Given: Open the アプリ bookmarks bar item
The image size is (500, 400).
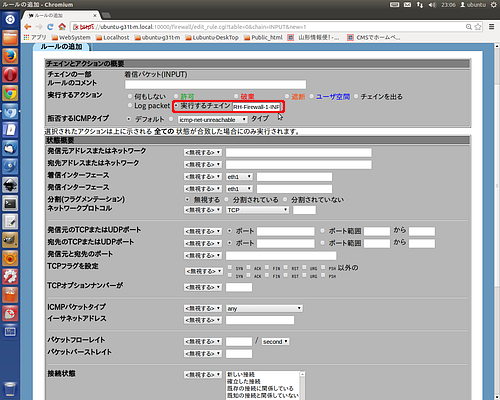Looking at the screenshot, I should point(35,37).
